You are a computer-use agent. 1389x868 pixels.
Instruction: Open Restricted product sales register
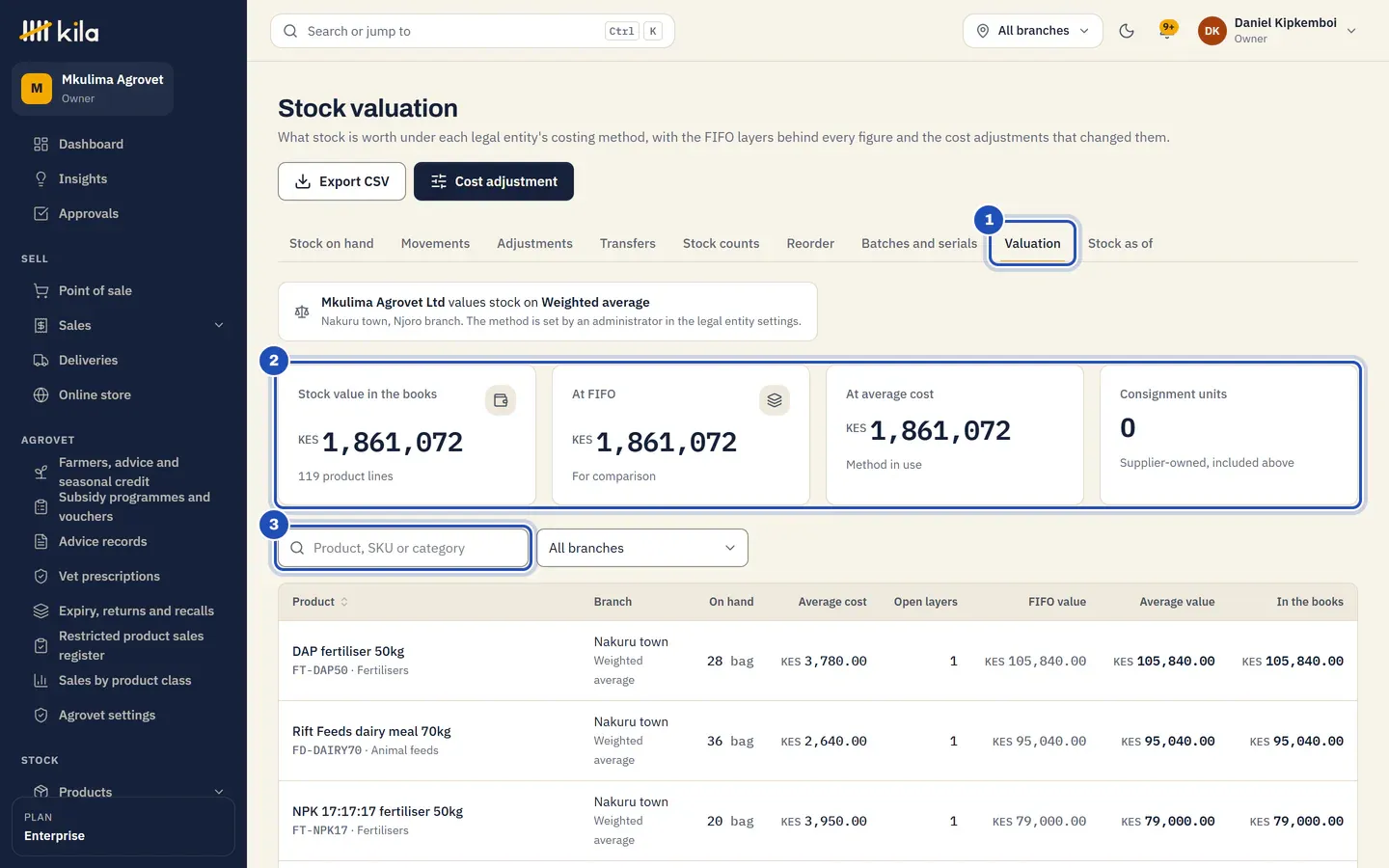tap(123, 646)
